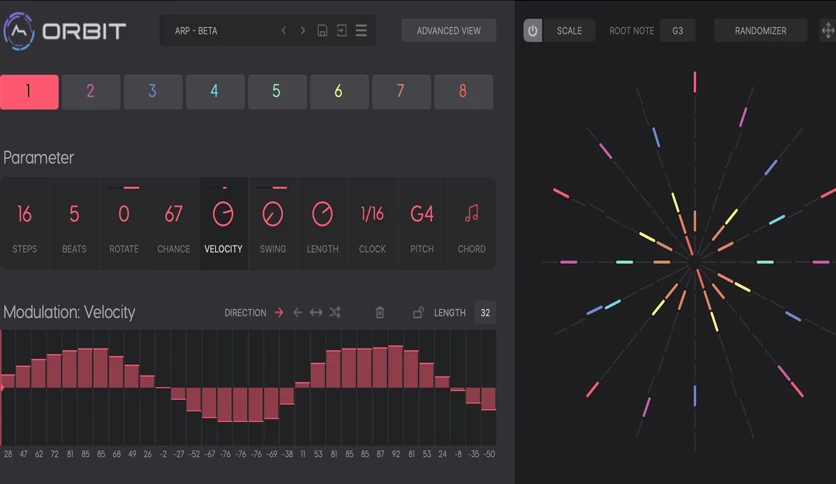
Task: Click the first velocity bar valued 28
Action: pos(8,381)
